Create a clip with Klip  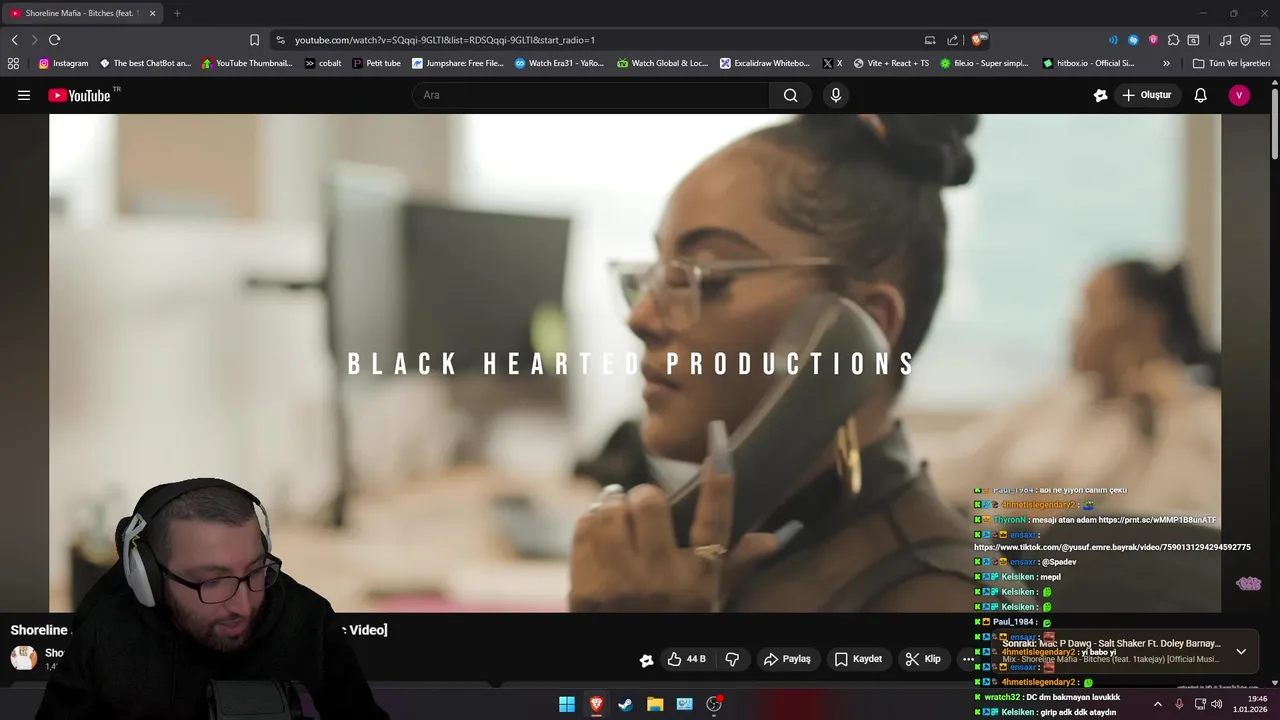coord(923,659)
